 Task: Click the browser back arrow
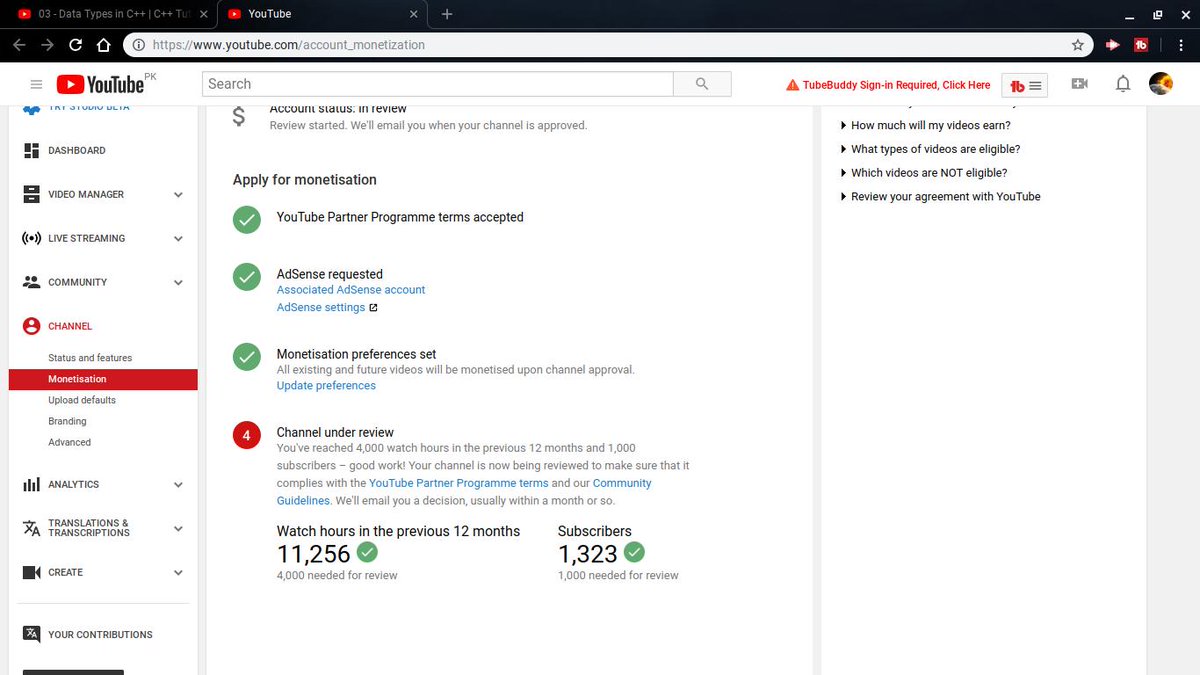click(19, 45)
